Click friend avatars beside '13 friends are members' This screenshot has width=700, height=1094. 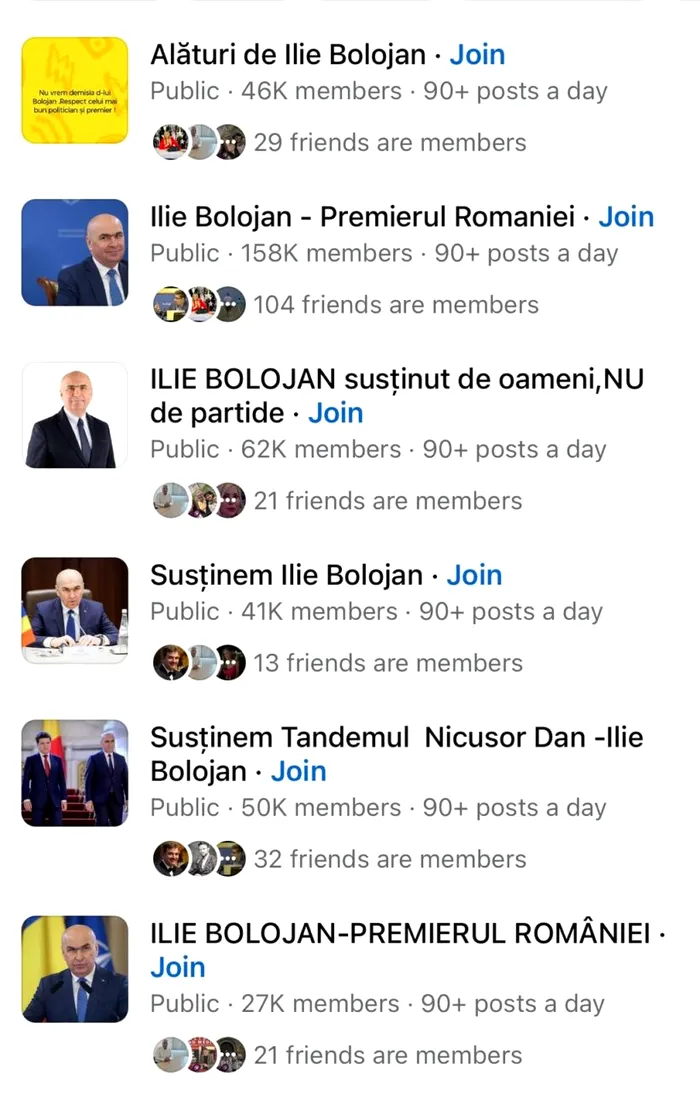(199, 663)
